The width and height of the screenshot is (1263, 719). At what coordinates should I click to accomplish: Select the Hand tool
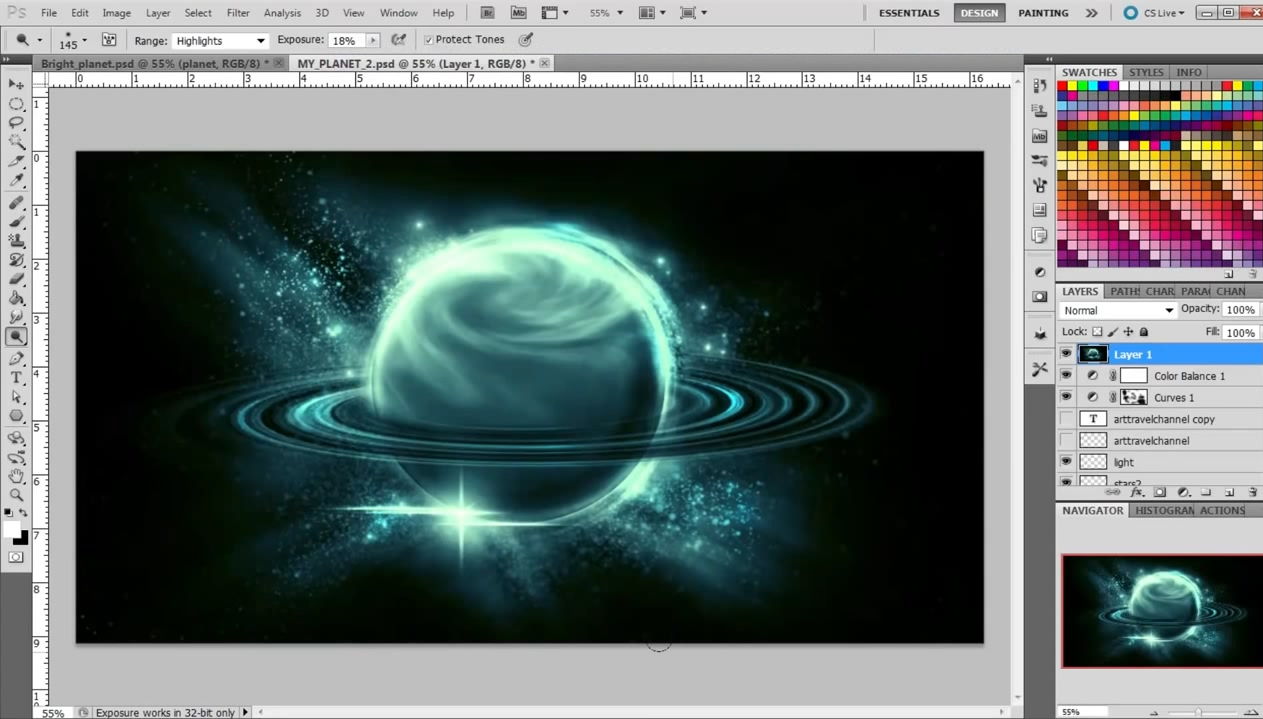16,475
